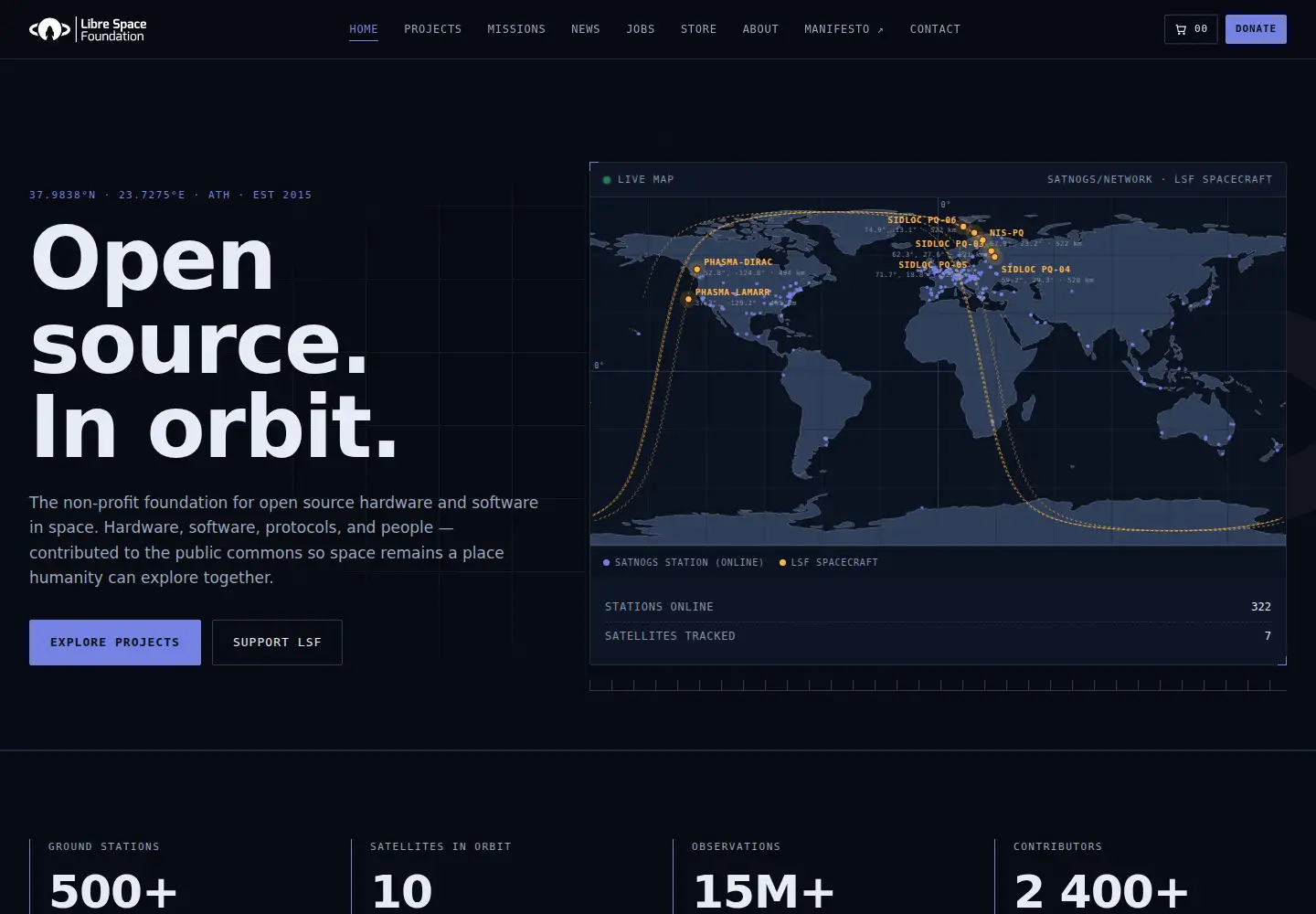Click the STATIONS ONLINE label

659,607
